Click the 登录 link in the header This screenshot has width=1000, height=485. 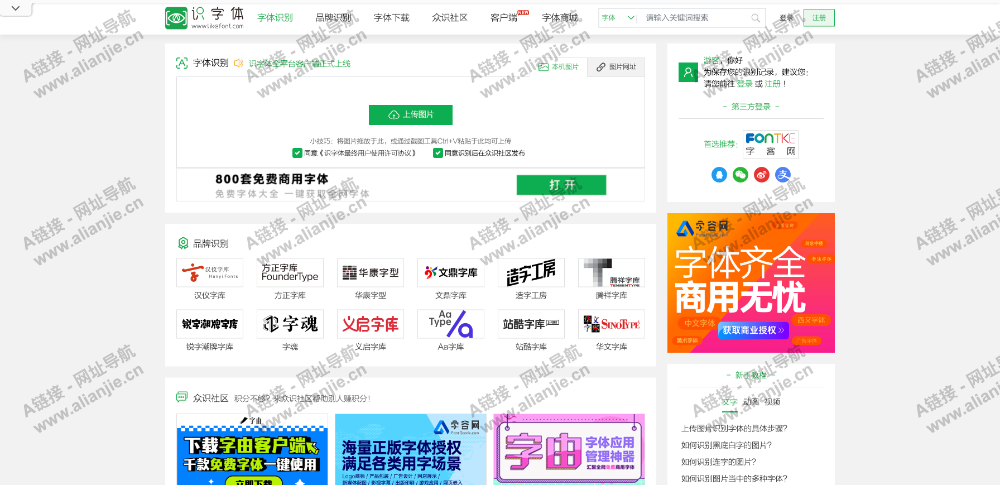click(786, 18)
